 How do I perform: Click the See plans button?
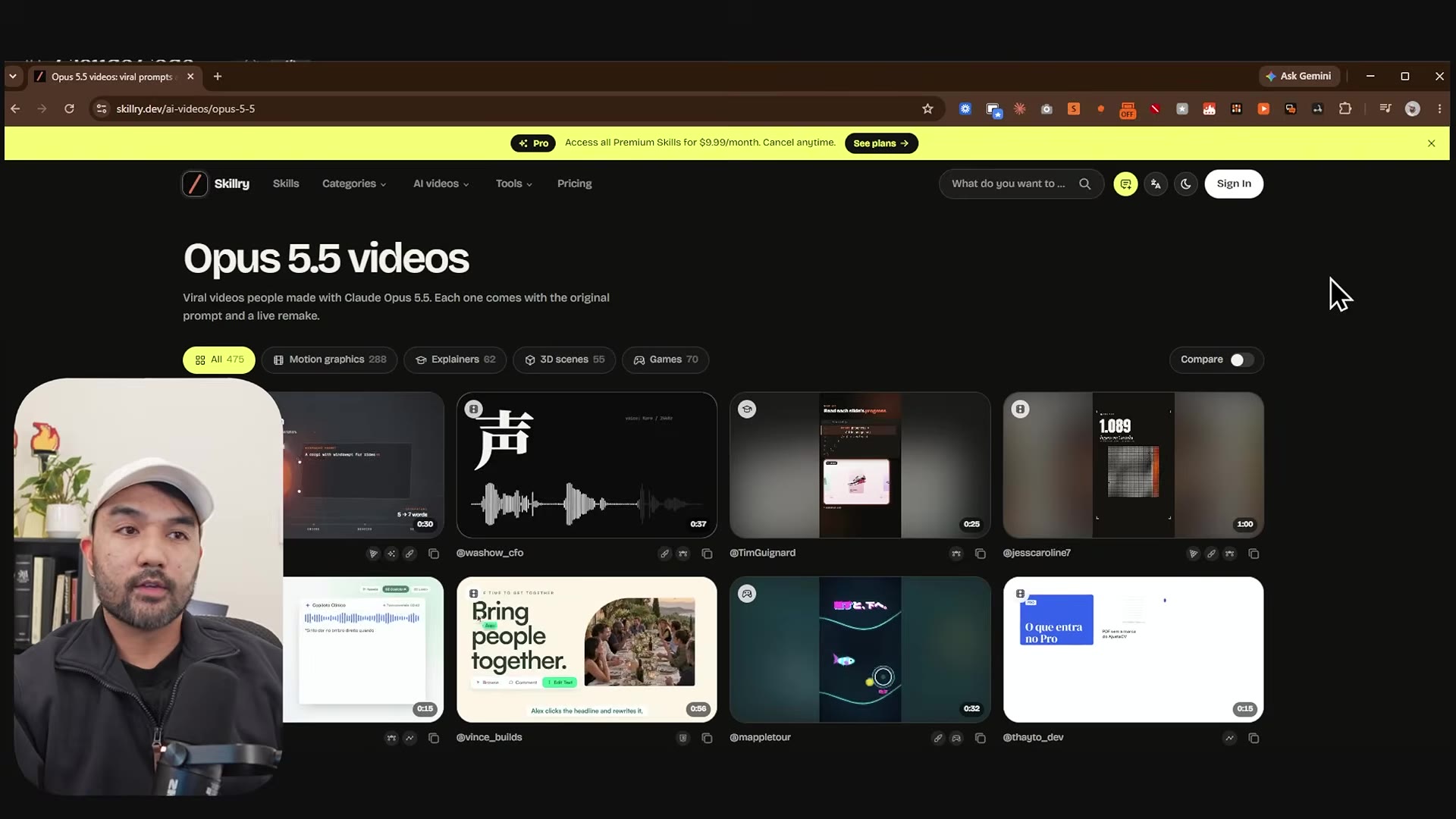pos(881,143)
